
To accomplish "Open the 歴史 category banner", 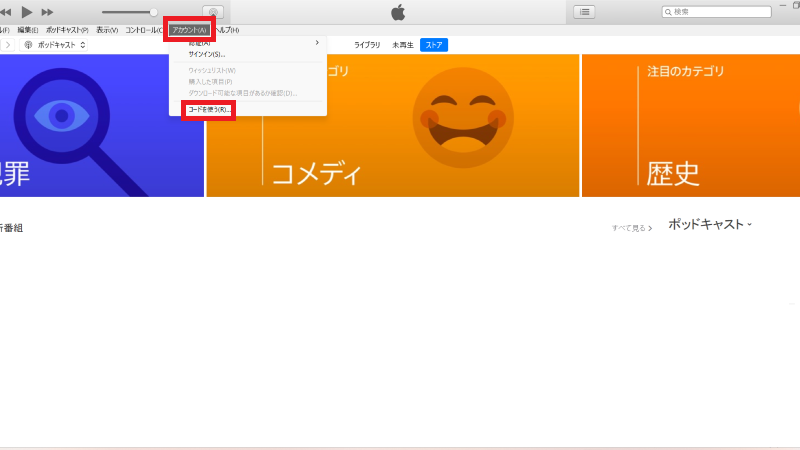I will coord(691,126).
